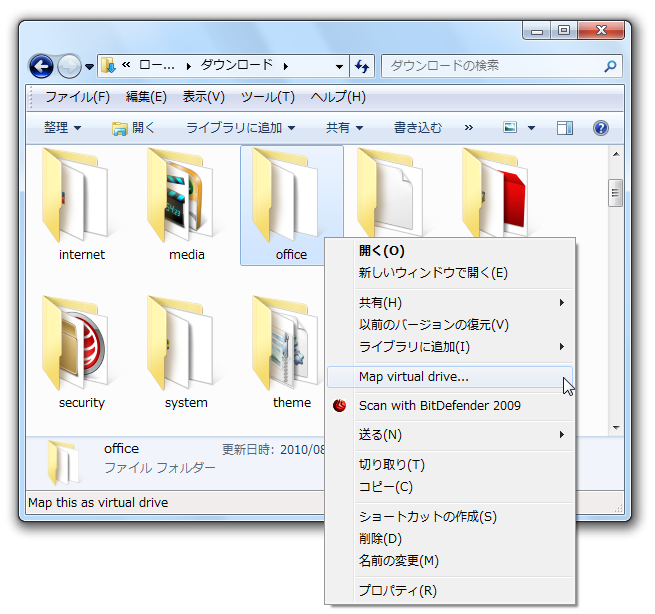
Task: Click the magnifier search icon
Action: (x=610, y=66)
